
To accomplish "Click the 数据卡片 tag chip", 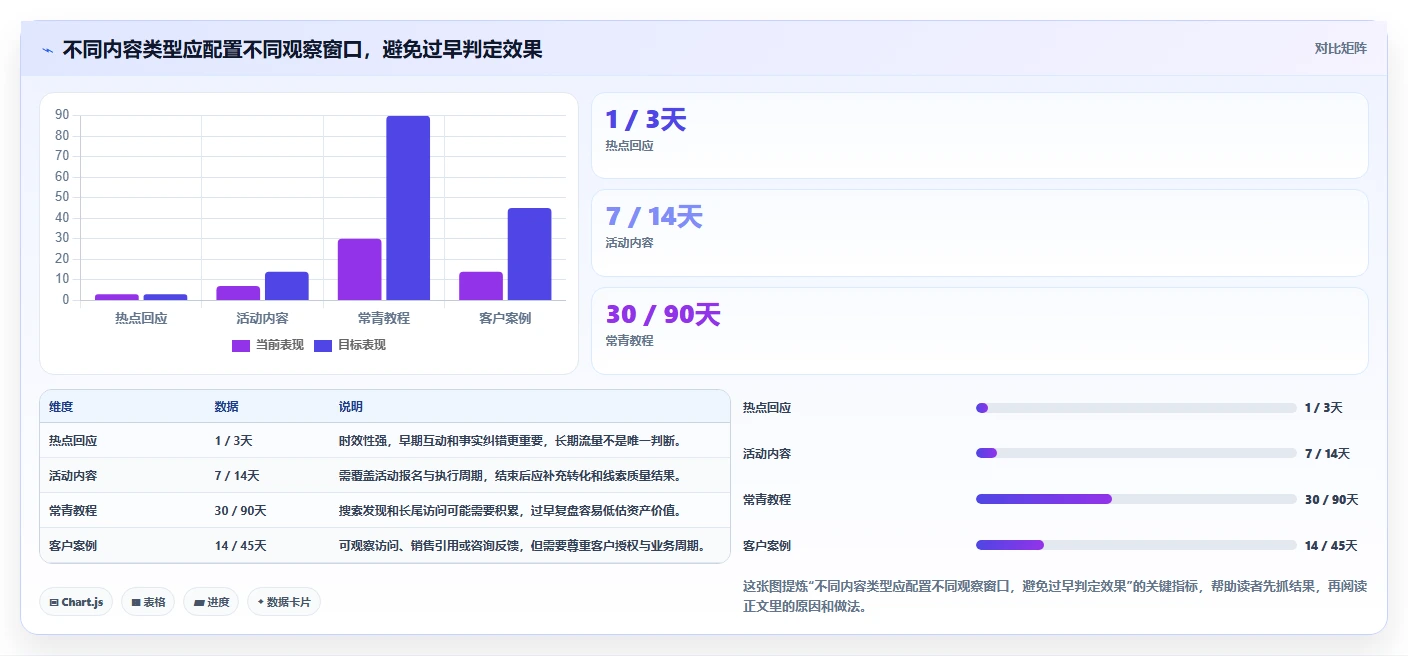I will tap(284, 602).
